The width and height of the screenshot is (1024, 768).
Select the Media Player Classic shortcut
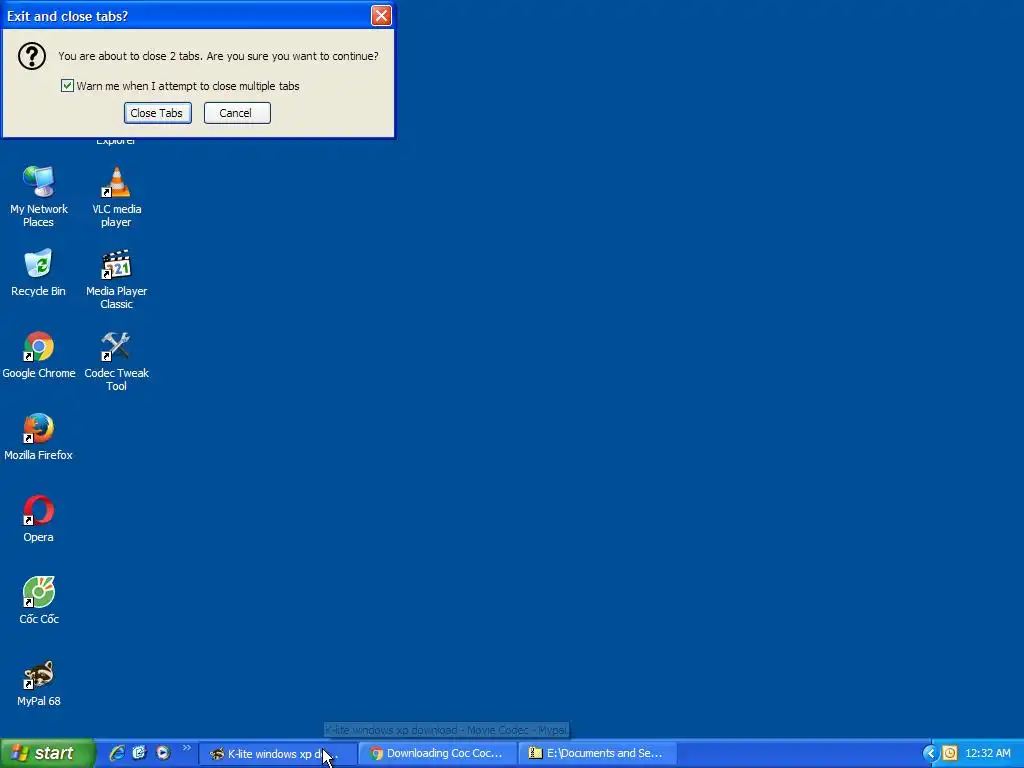pos(116,279)
